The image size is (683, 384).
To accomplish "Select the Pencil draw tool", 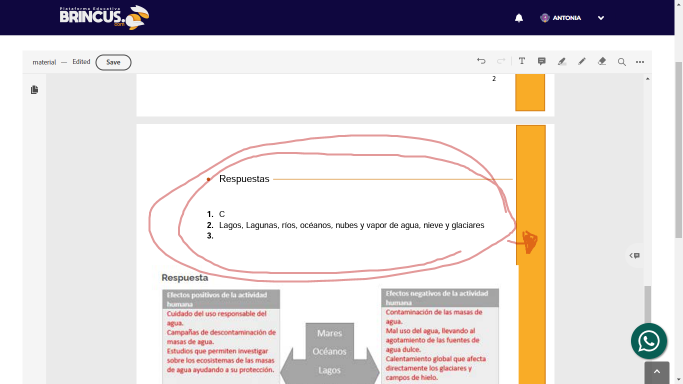I will (582, 61).
